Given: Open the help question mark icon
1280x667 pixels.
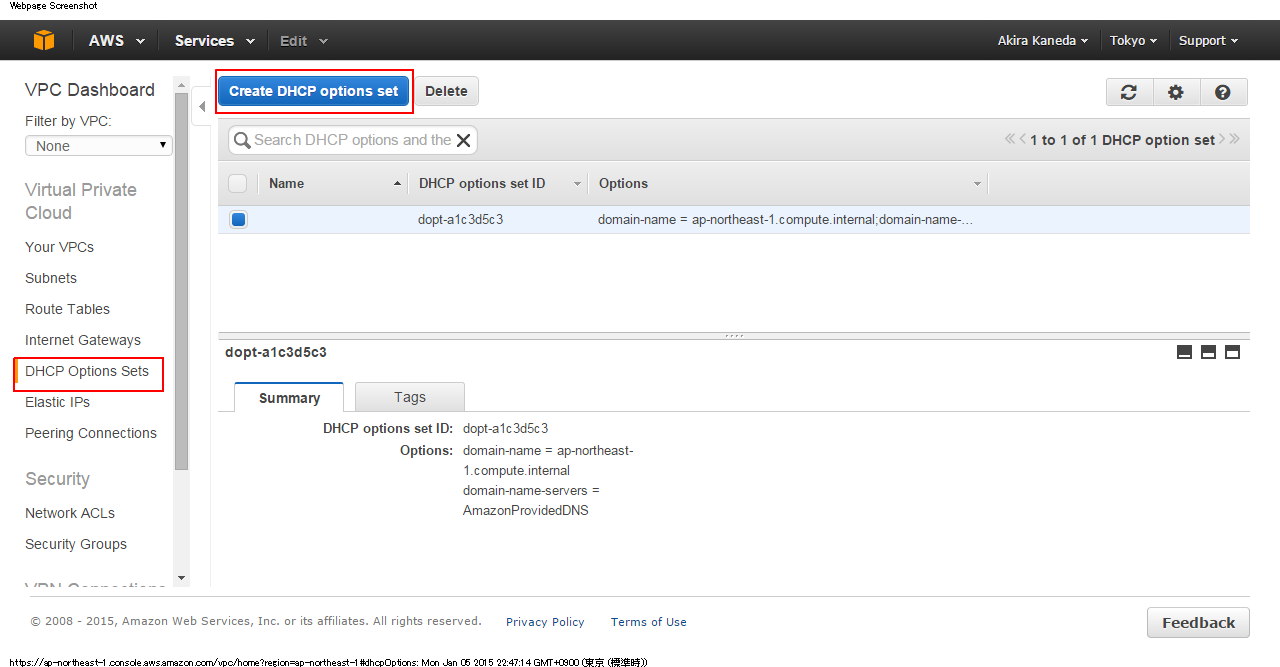Looking at the screenshot, I should point(1223,92).
